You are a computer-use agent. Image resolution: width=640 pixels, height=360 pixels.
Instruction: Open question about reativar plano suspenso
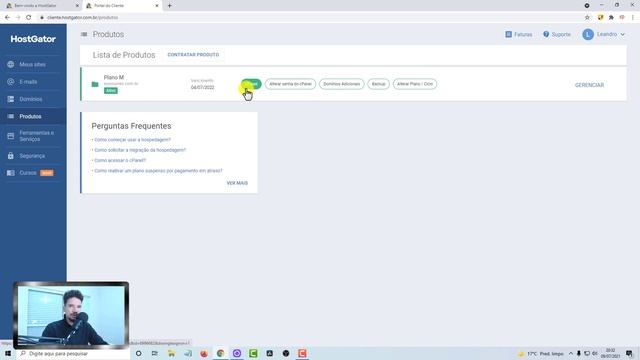[158, 171]
